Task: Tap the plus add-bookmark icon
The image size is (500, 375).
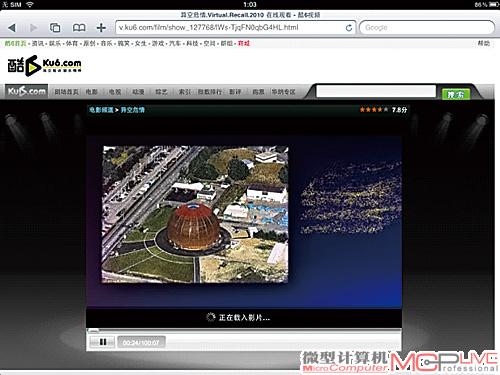Action: [x=101, y=28]
